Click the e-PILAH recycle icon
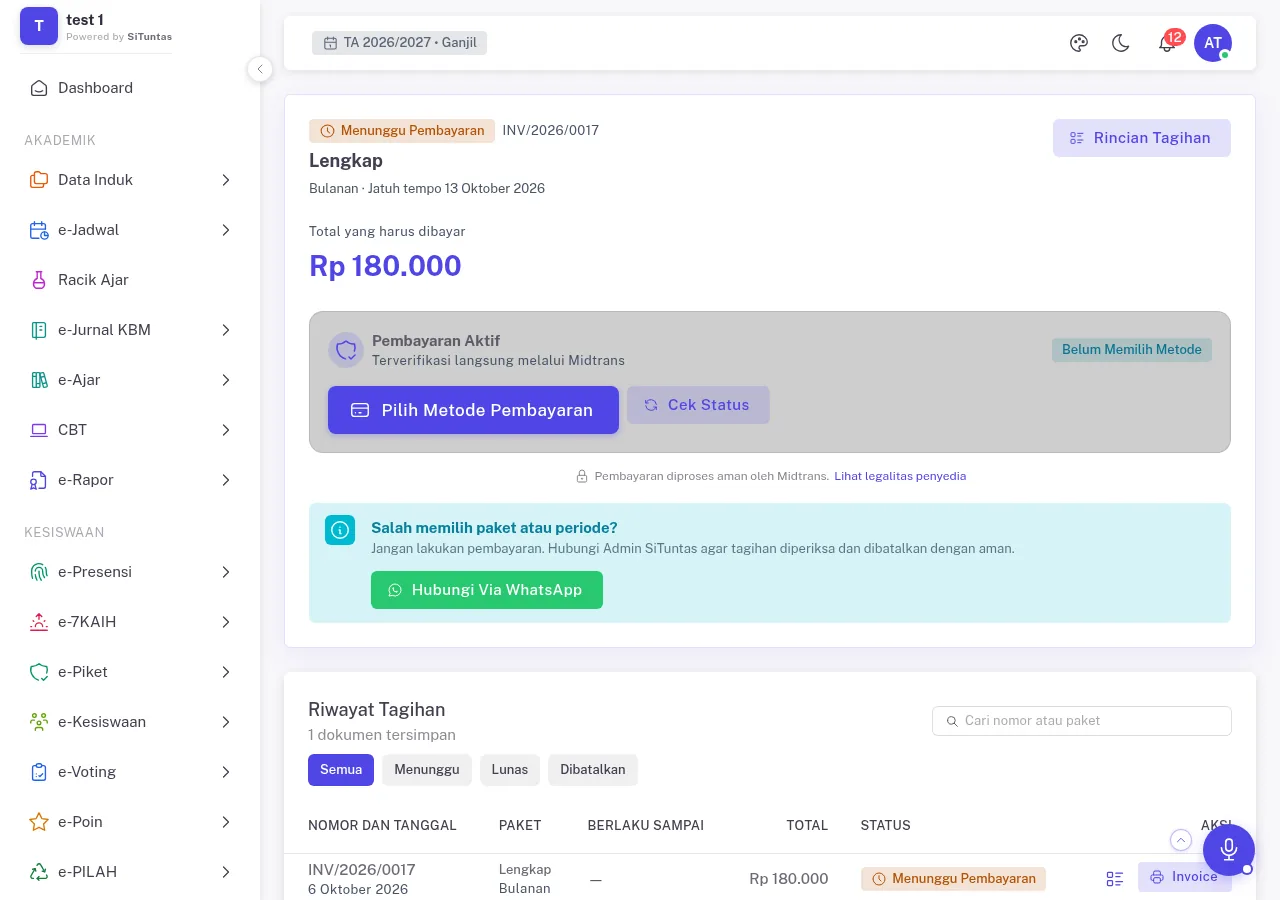This screenshot has width=1280, height=900. 39,872
